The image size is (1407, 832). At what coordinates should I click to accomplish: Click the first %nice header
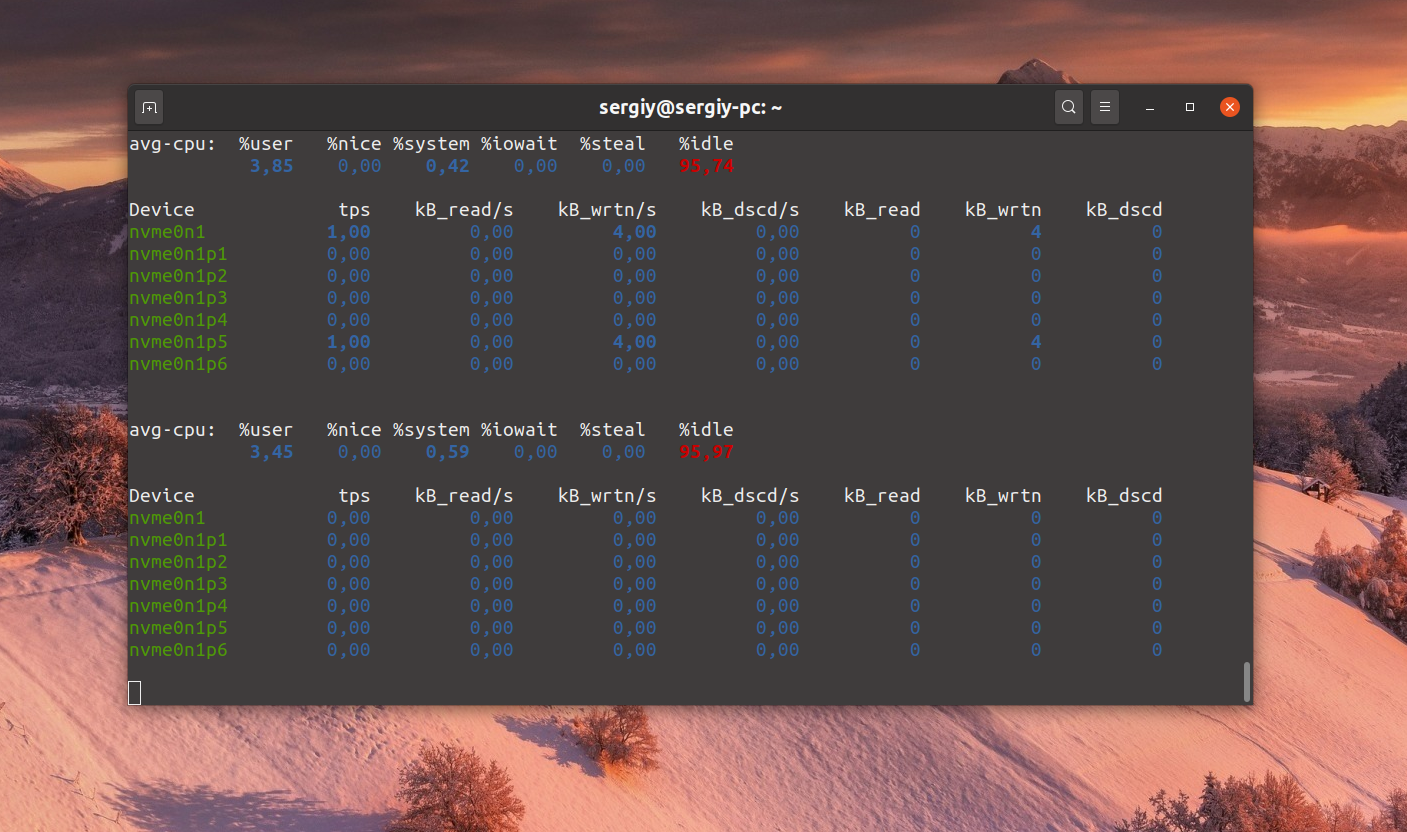(354, 144)
